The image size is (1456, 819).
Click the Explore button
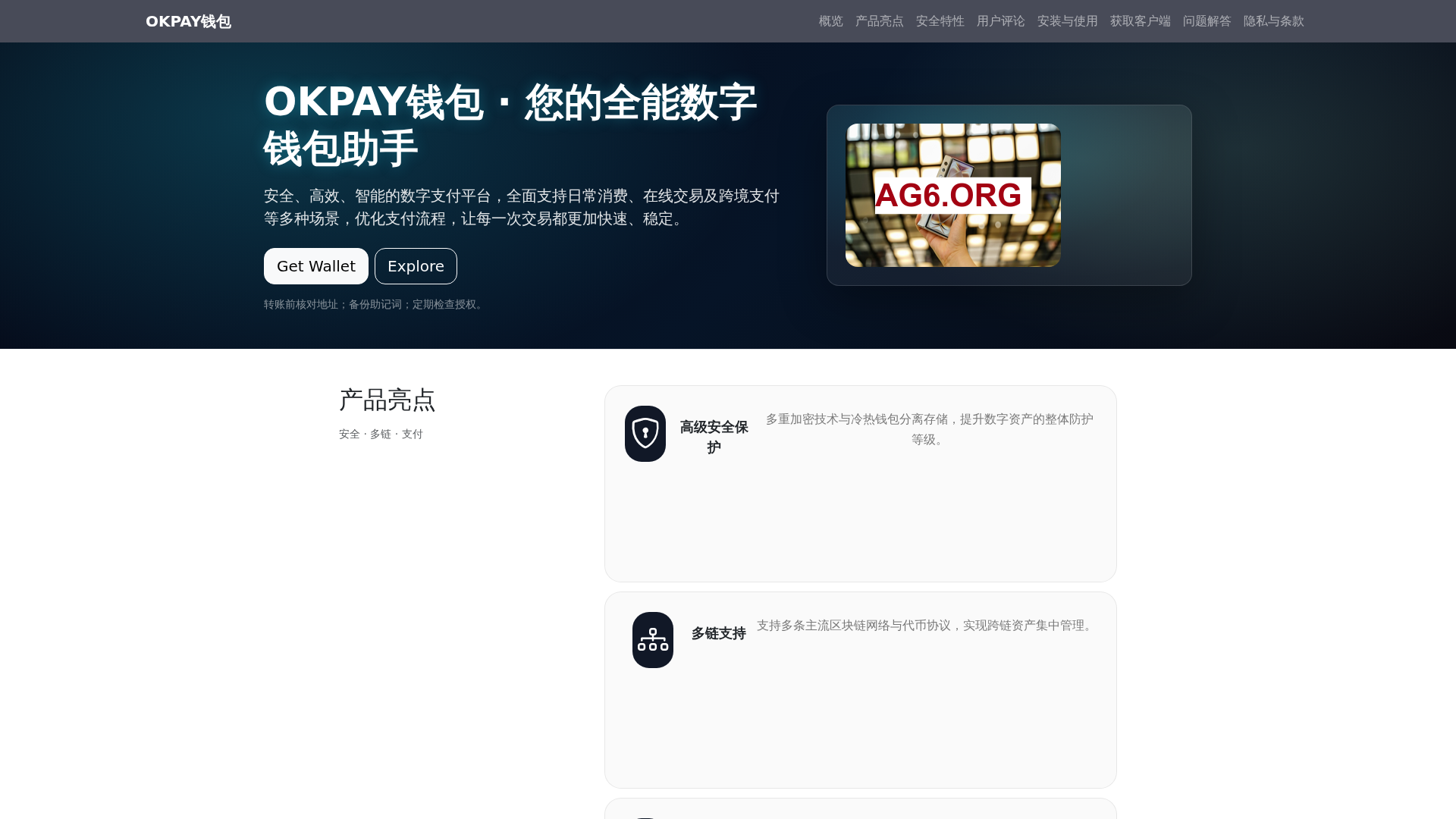[x=416, y=266]
